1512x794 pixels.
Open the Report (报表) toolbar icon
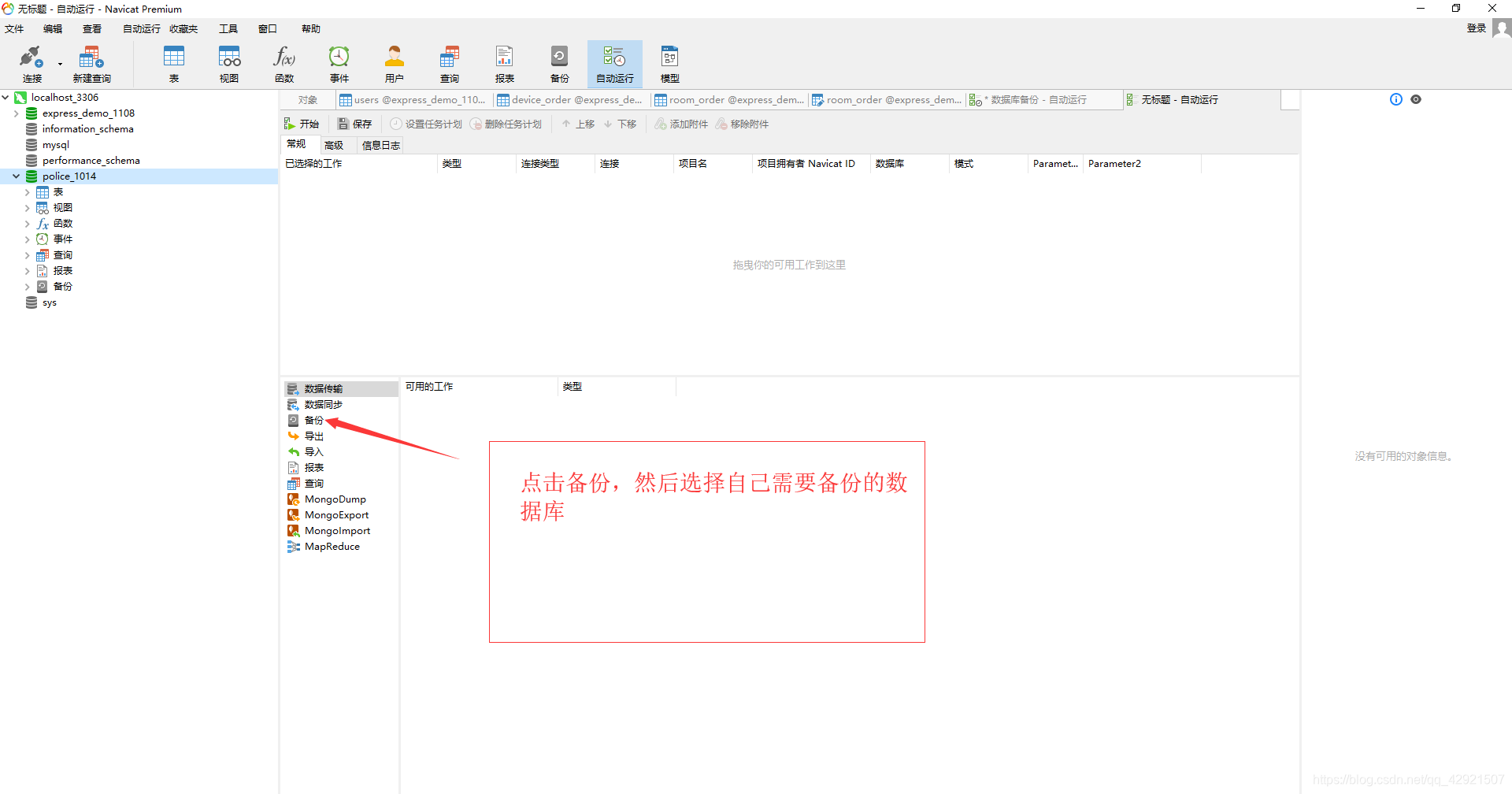pos(505,63)
